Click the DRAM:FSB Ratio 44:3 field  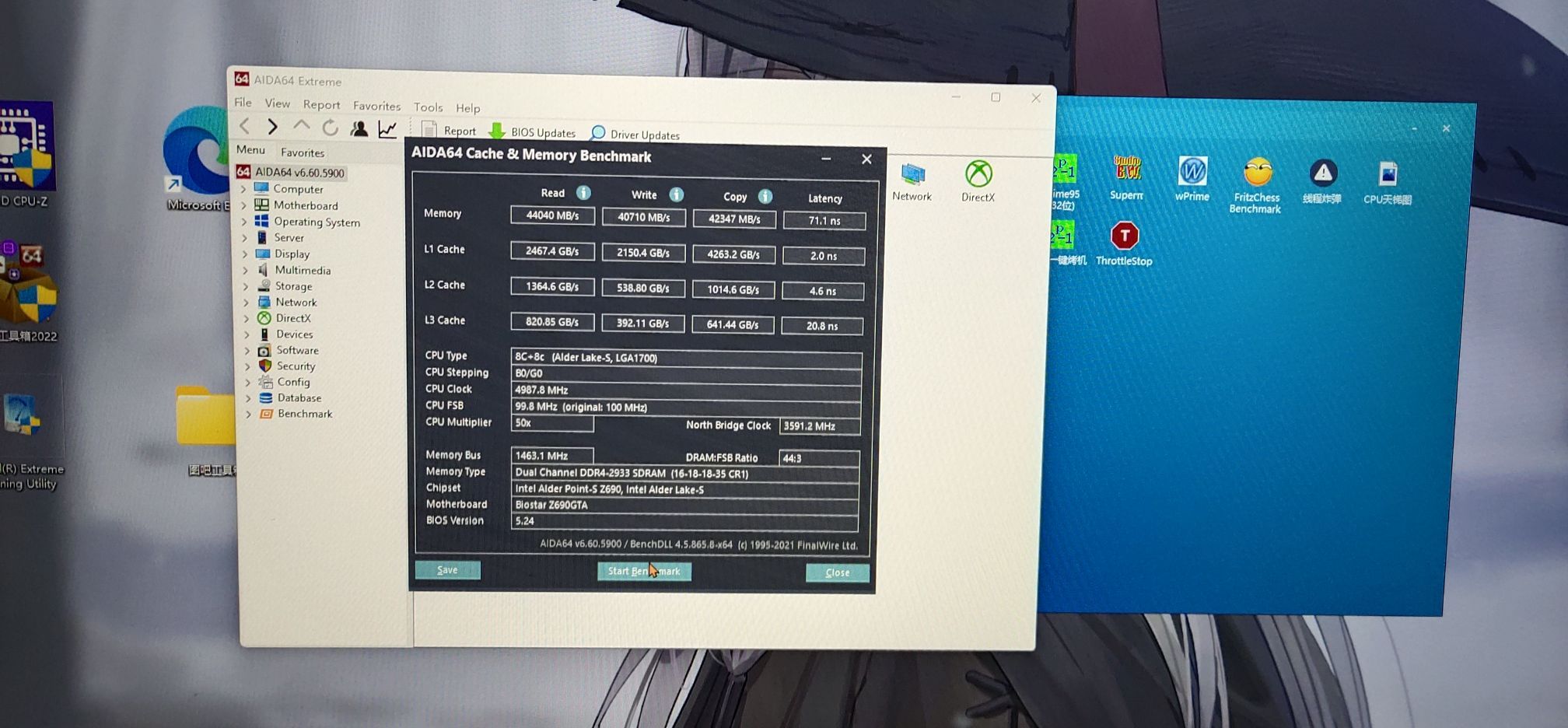point(819,458)
